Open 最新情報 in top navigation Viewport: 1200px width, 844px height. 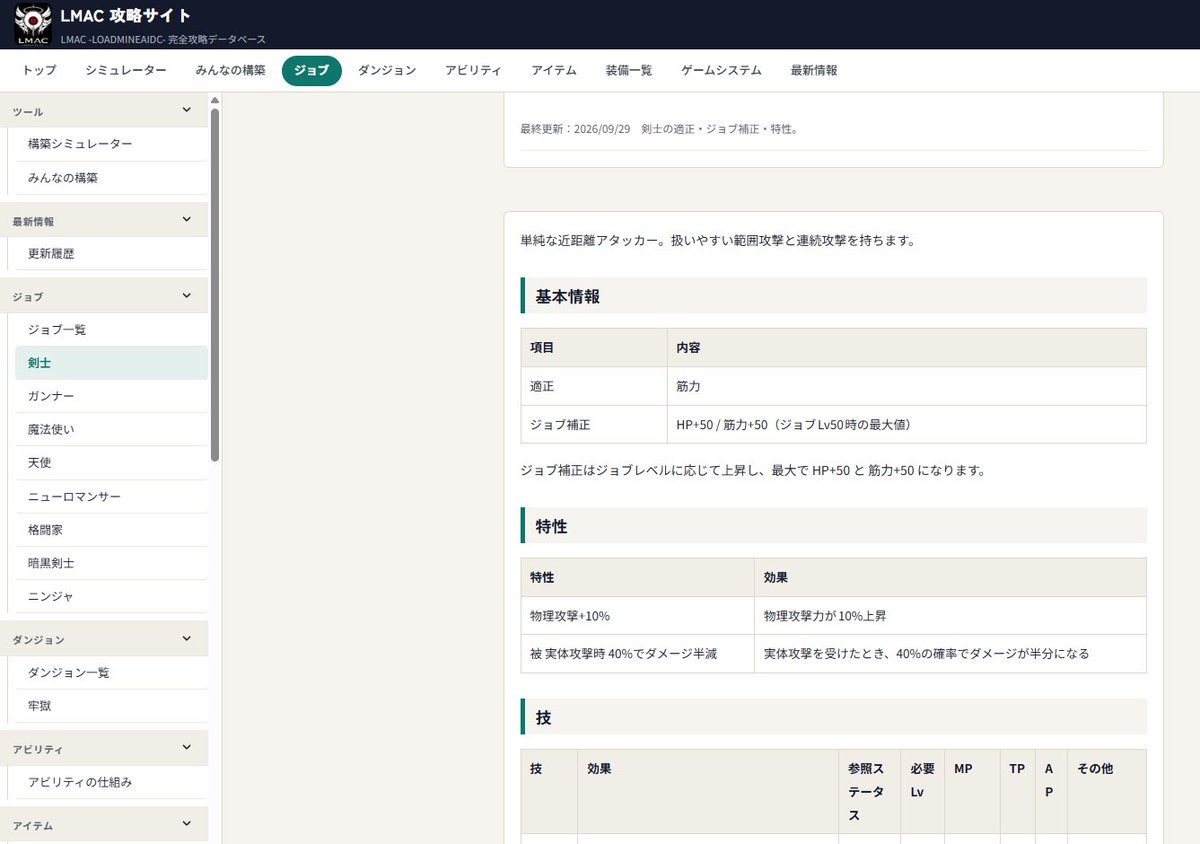814,71
